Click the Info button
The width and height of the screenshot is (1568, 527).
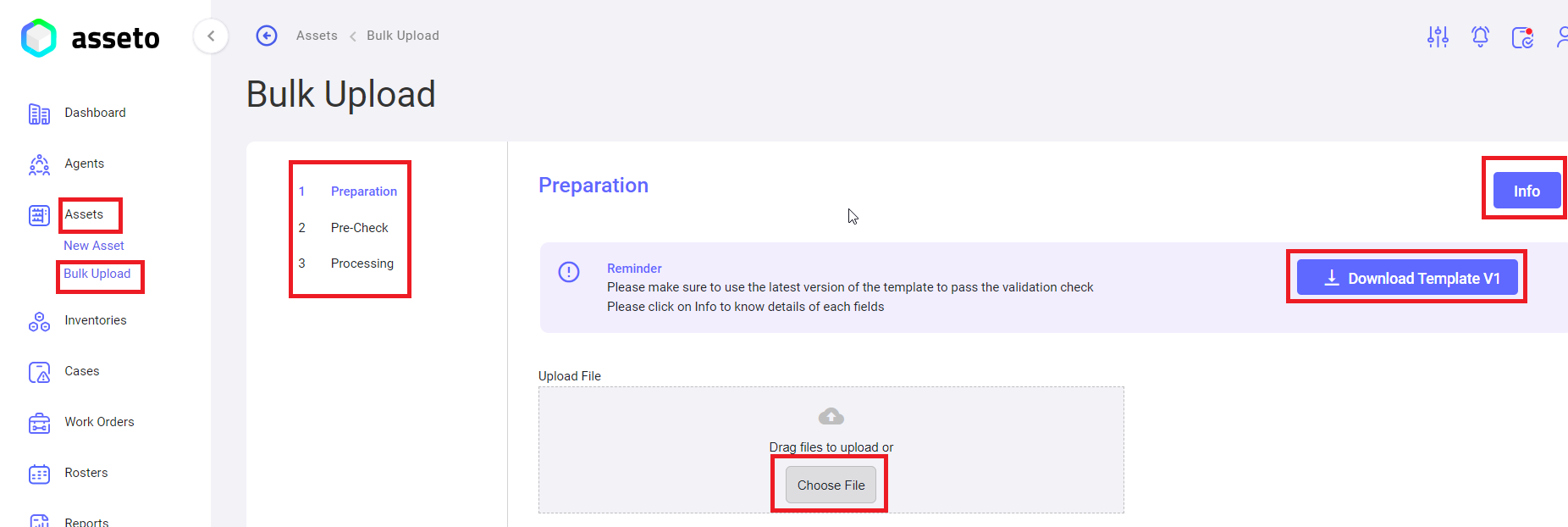point(1527,191)
